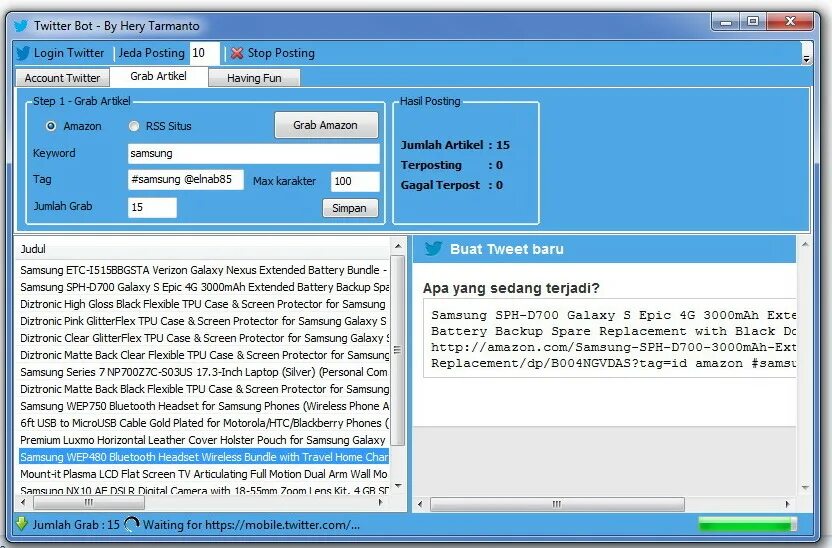Select the RSS Situs radio button
Screen dimensions: 832x548
click(134, 126)
